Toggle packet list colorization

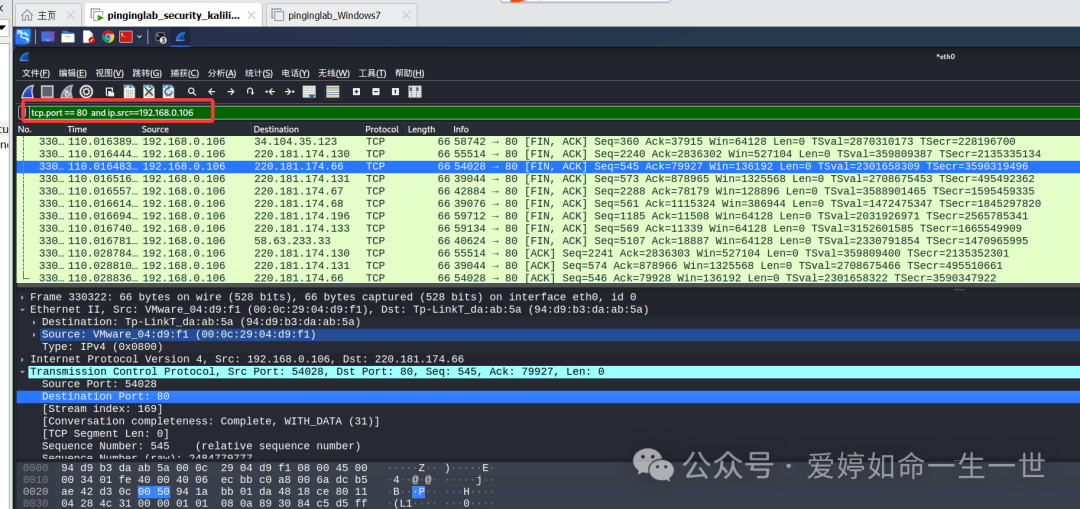point(333,92)
